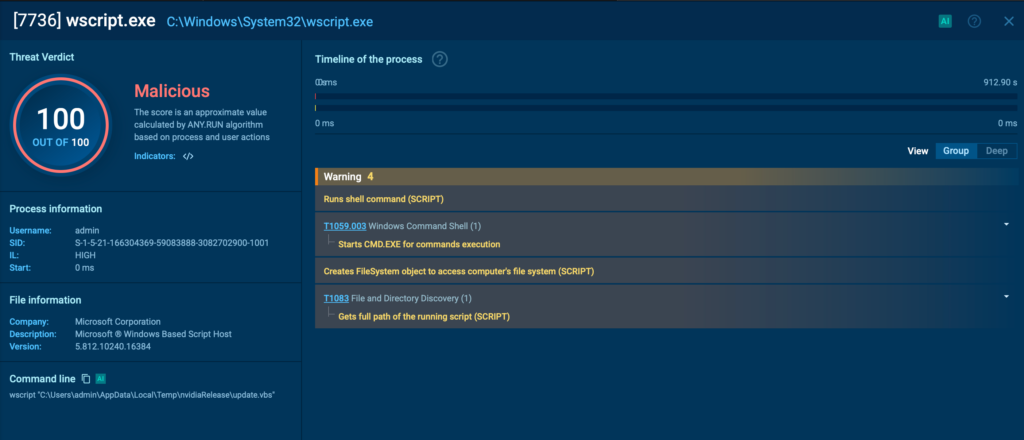This screenshot has width=1024, height=440.
Task: Expand the Windows Command Shell technique row
Action: click(x=1006, y=225)
